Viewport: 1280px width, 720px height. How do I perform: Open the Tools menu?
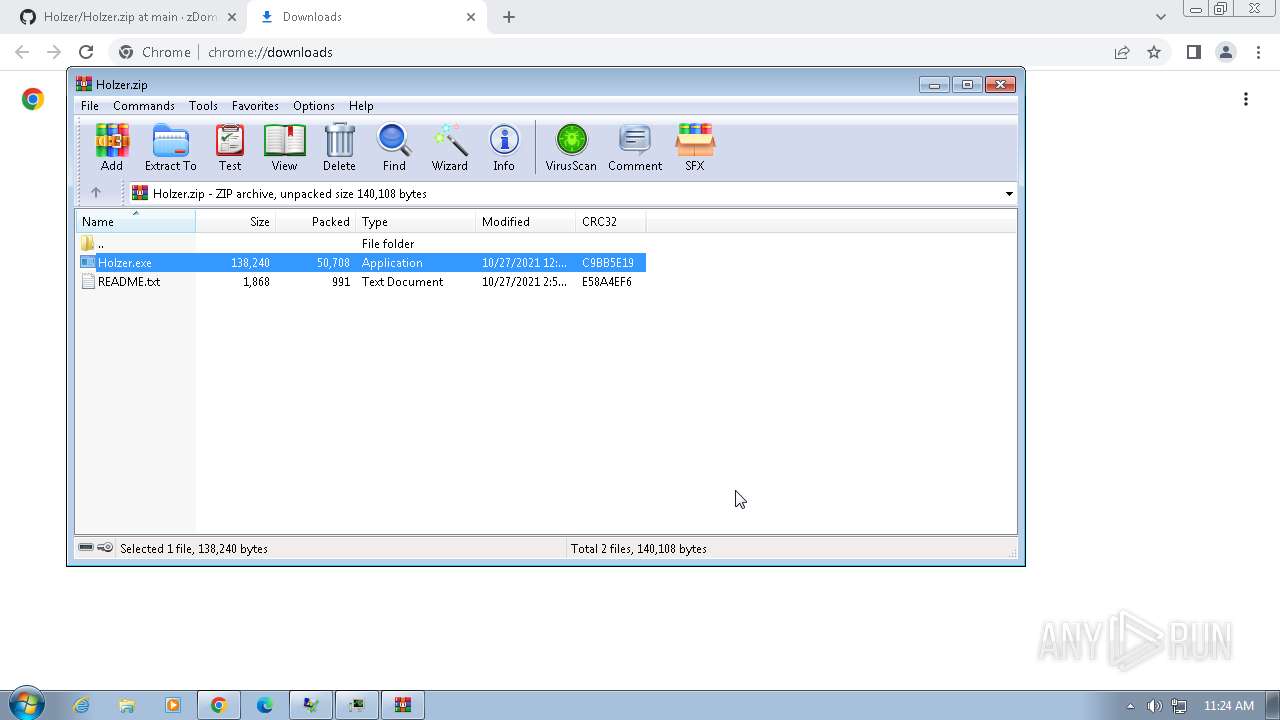pyautogui.click(x=203, y=106)
